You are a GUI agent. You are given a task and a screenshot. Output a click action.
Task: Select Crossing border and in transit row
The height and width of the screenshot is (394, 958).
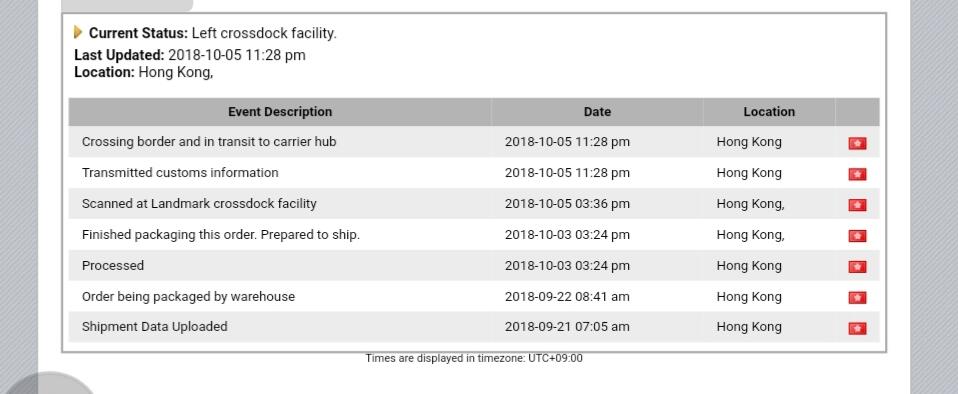click(474, 142)
